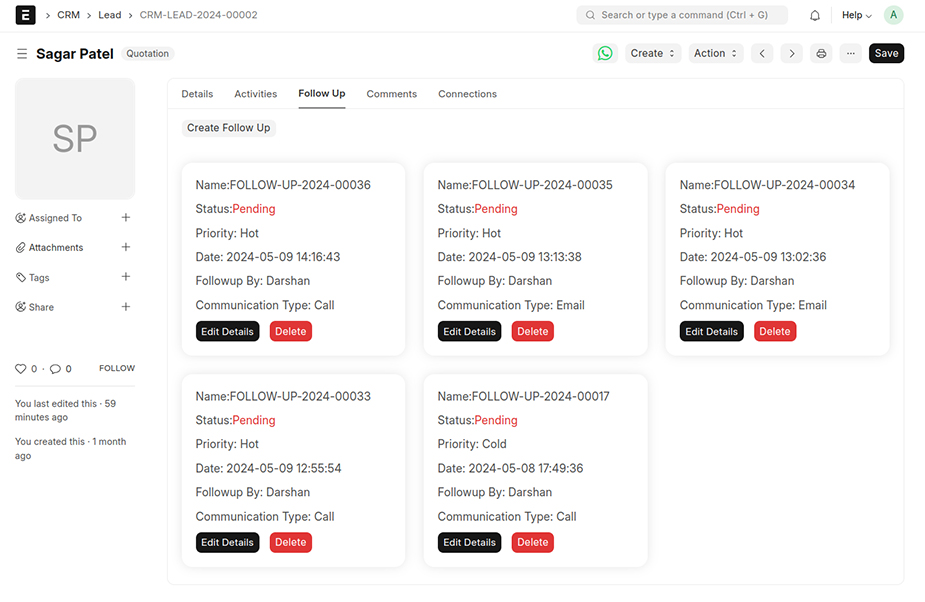The image size is (925, 602).
Task: Click the print icon
Action: click(821, 53)
